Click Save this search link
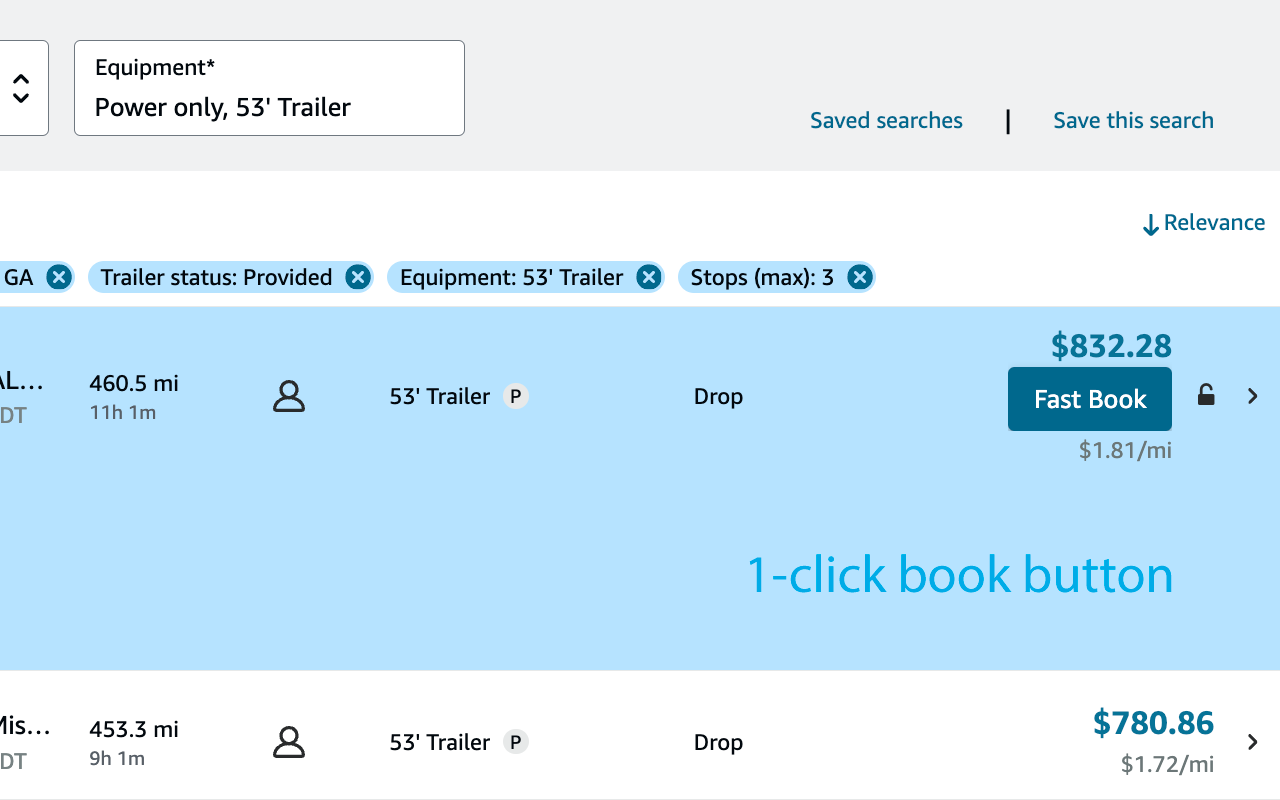 [x=1133, y=121]
